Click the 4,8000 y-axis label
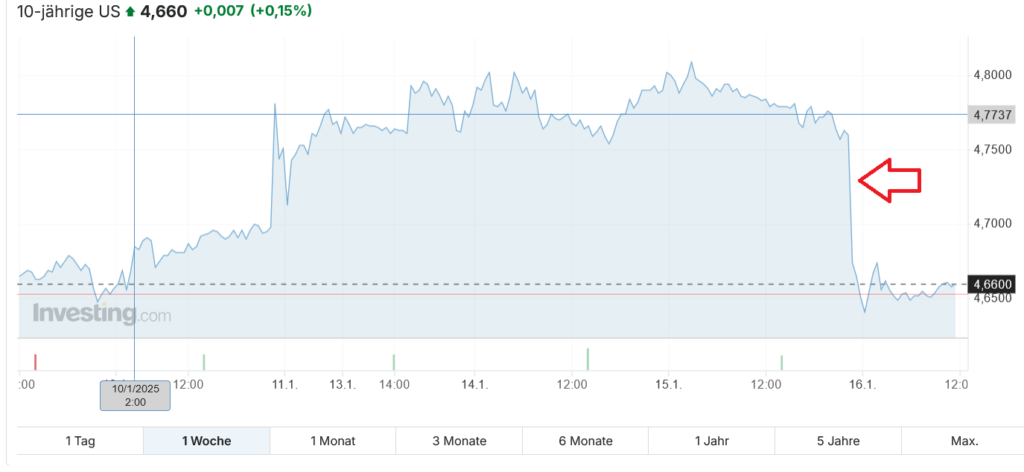Image resolution: width=1024 pixels, height=472 pixels. pos(992,75)
